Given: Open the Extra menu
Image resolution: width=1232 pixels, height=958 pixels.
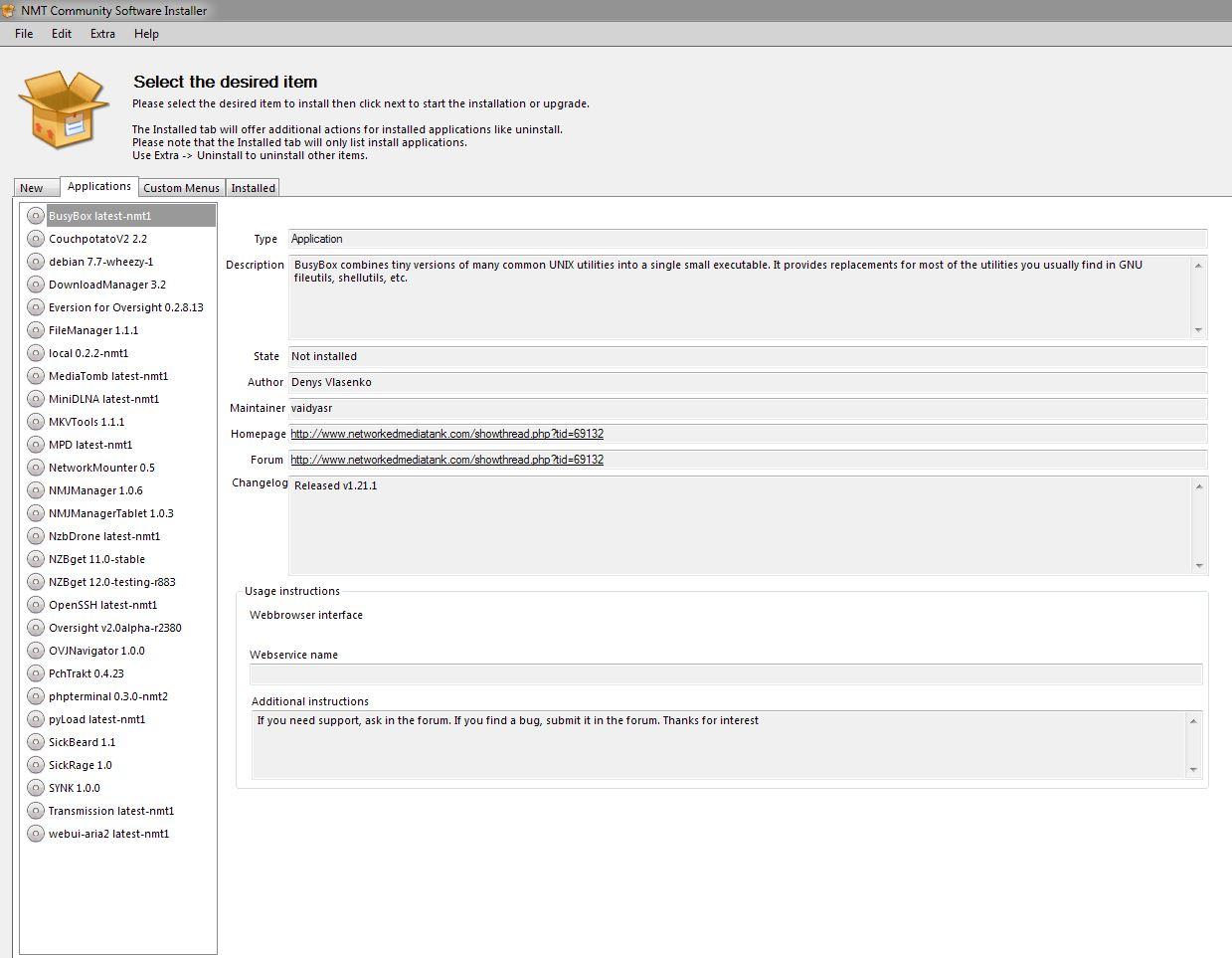Looking at the screenshot, I should click(x=102, y=34).
